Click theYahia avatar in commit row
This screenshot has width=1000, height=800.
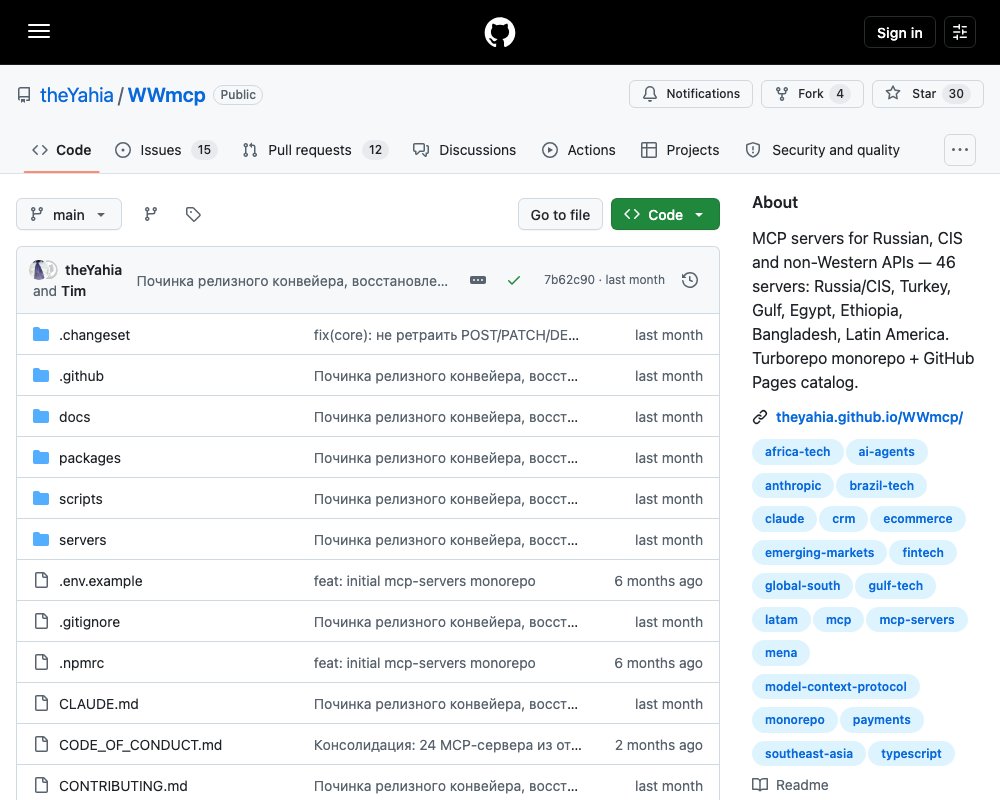pos(39,270)
